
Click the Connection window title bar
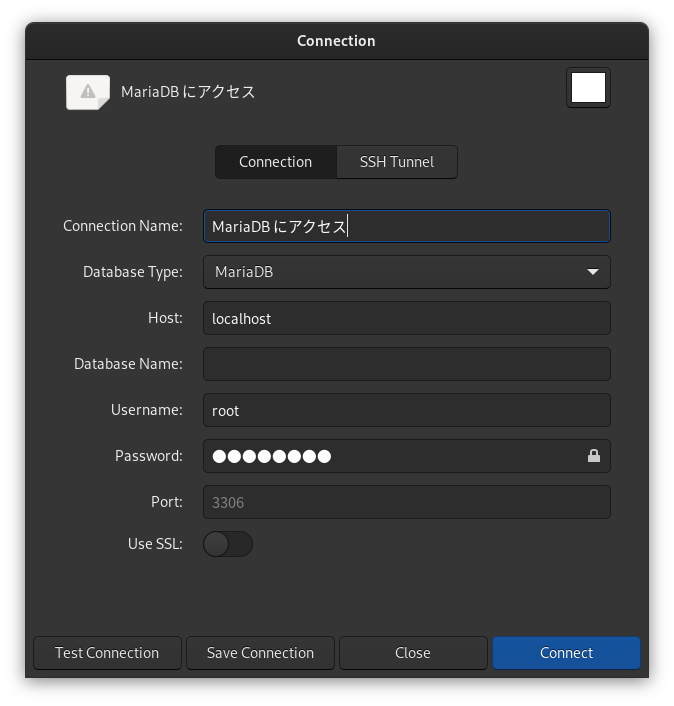tap(337, 41)
